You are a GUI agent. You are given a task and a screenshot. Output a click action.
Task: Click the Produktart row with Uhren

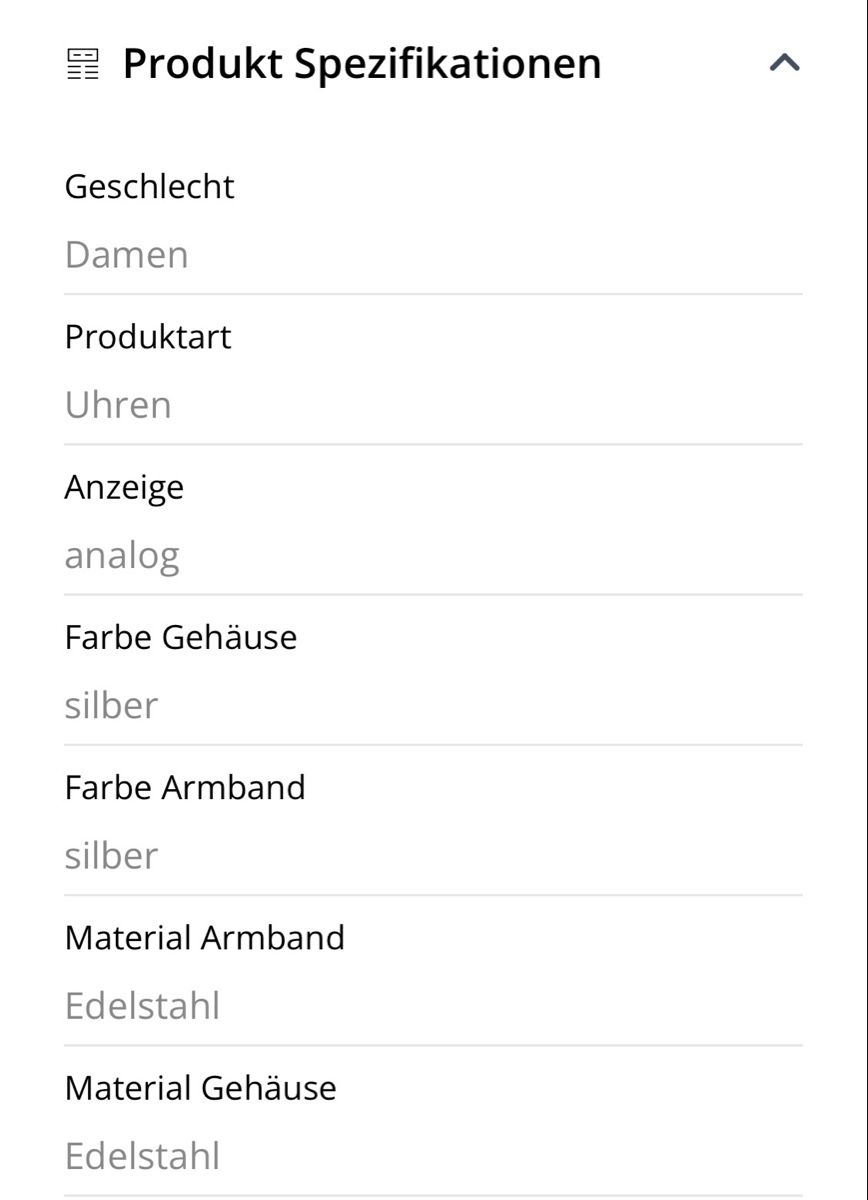point(434,370)
